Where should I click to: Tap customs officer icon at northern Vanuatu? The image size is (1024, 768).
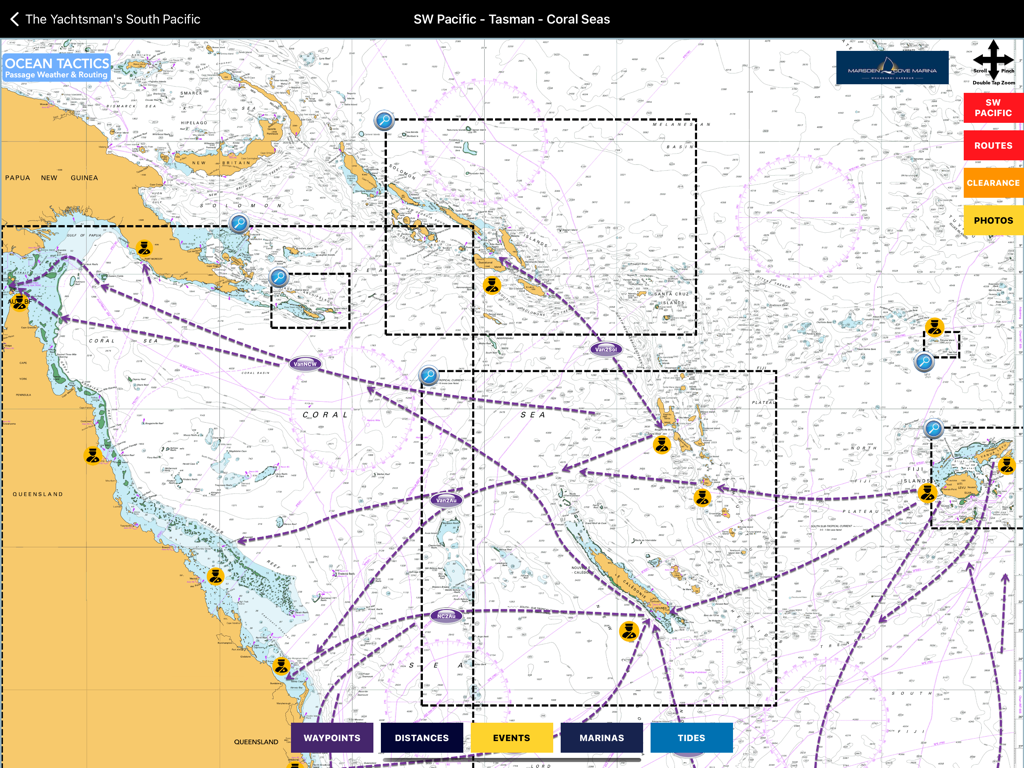click(x=662, y=445)
